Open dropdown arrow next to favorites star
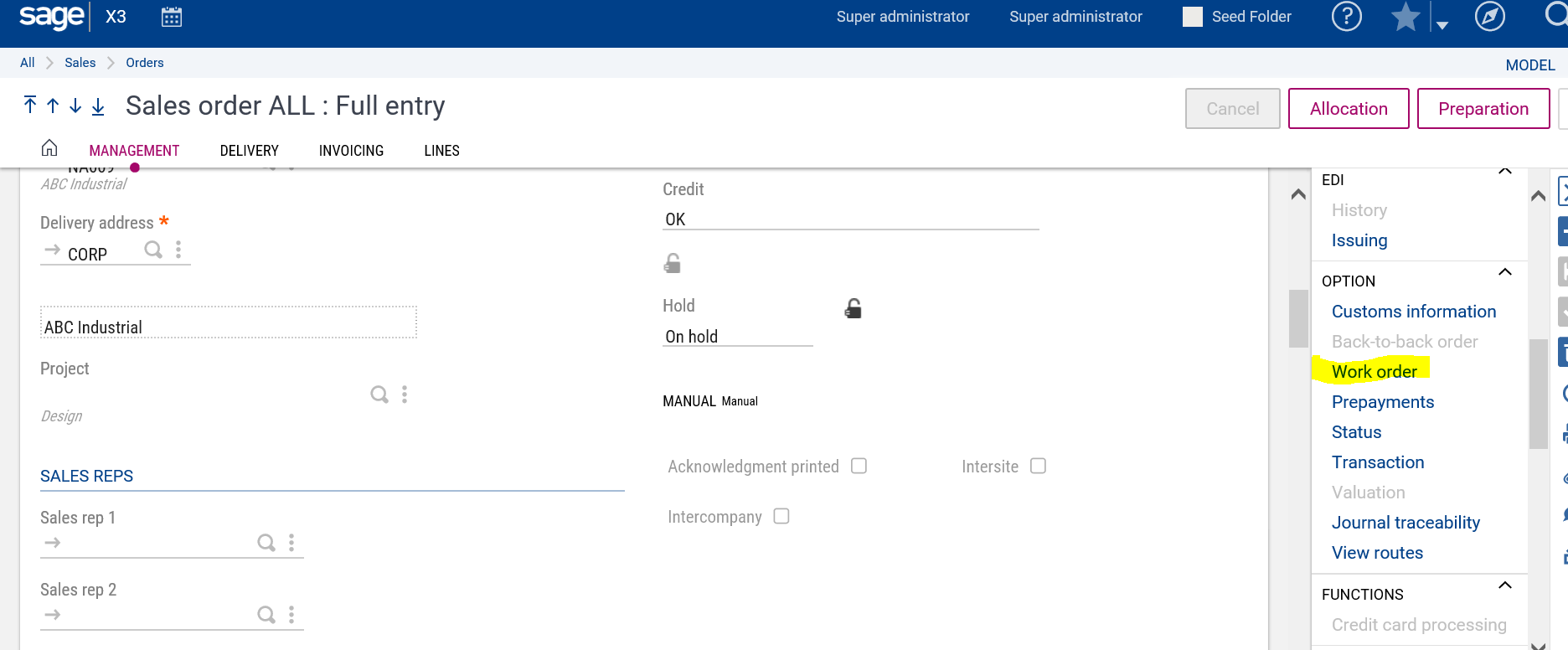The image size is (1568, 650). coord(1442,25)
